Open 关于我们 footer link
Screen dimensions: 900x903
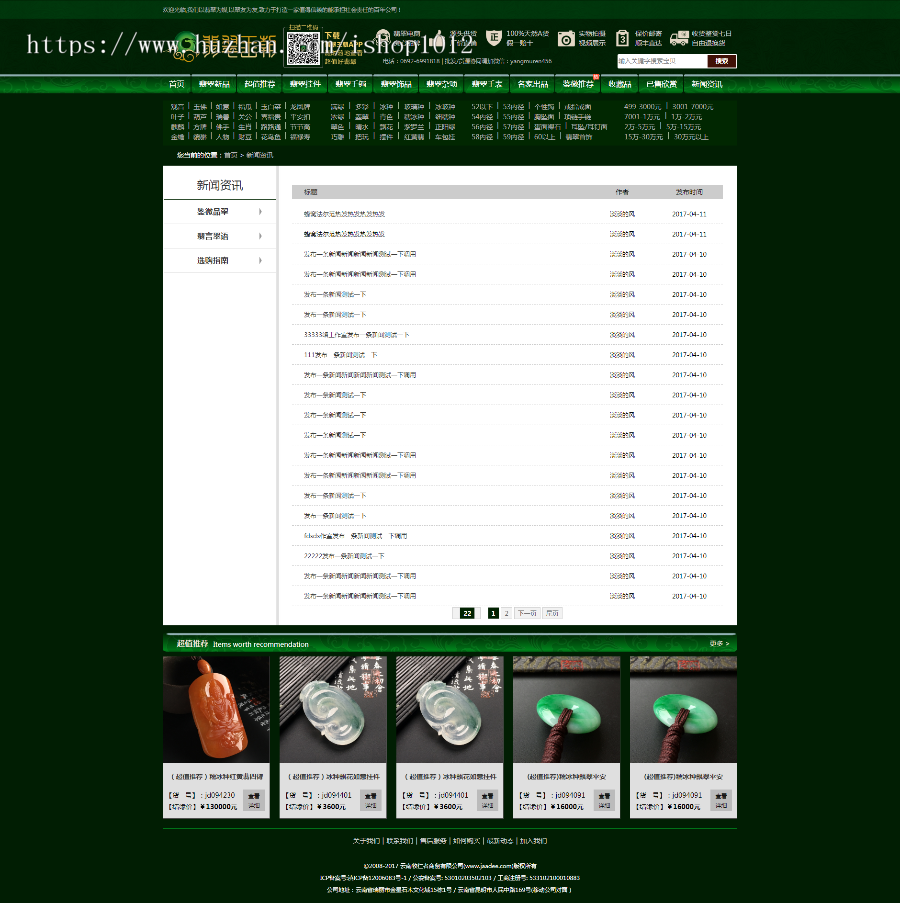(x=366, y=841)
